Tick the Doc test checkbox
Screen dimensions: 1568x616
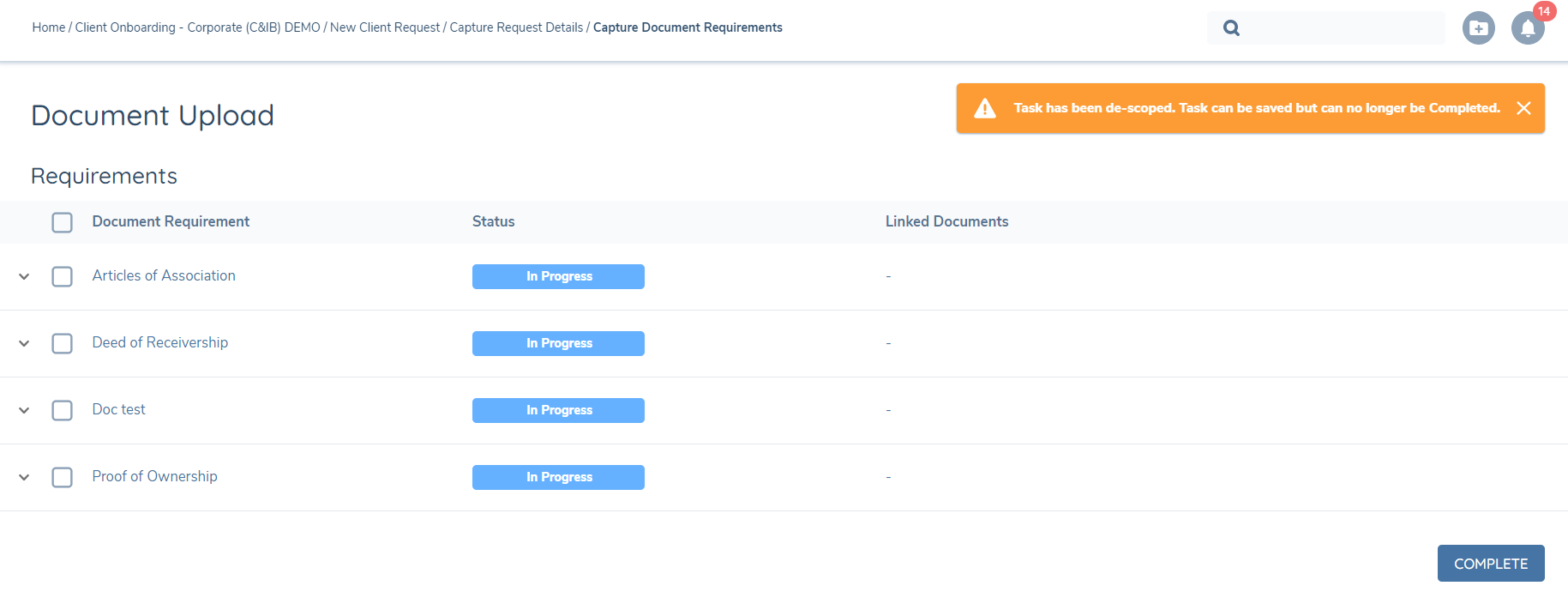click(63, 410)
